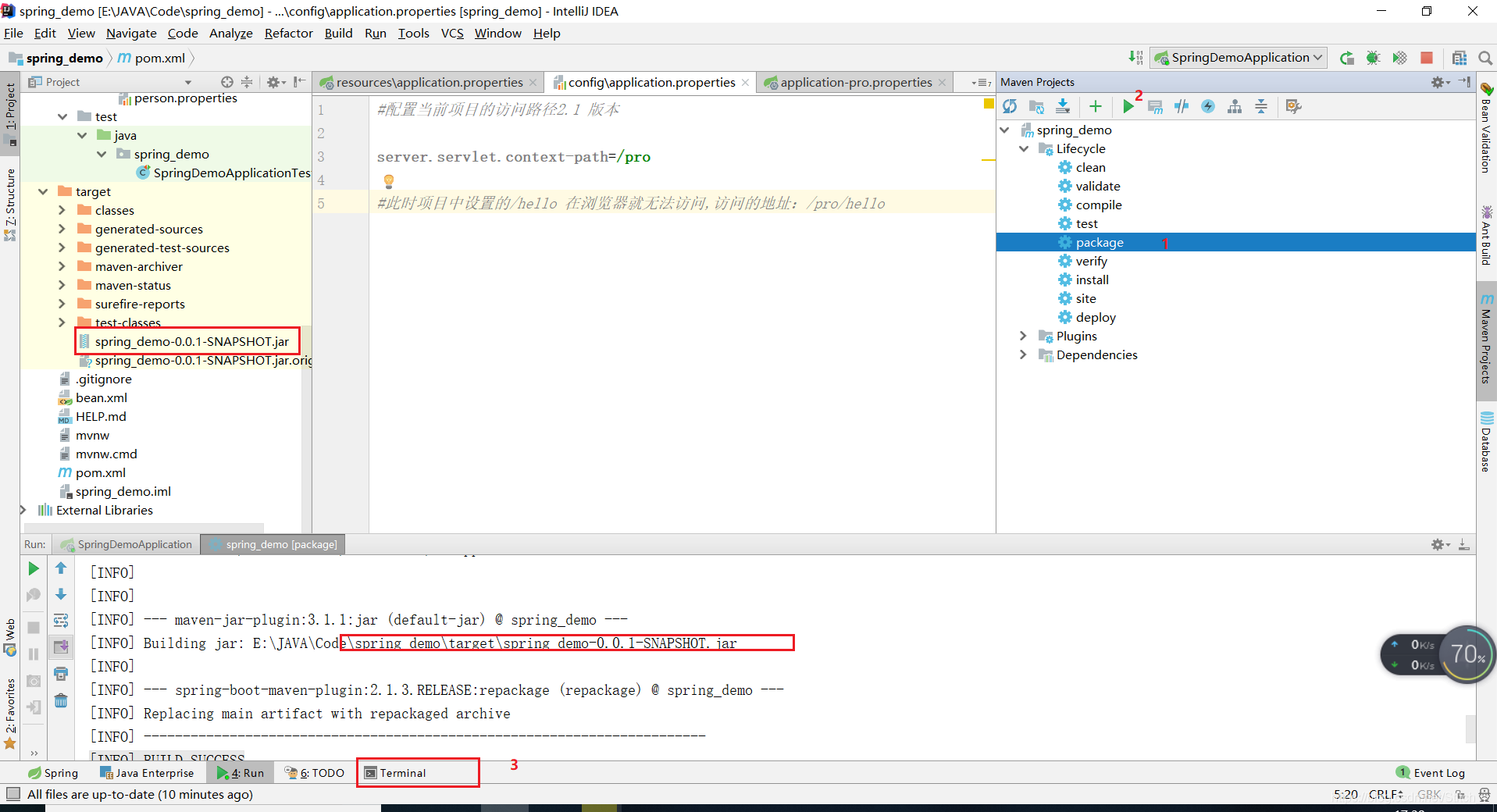Click the Reimport All Maven Projects icon
The width and height of the screenshot is (1497, 812).
pos(1010,106)
